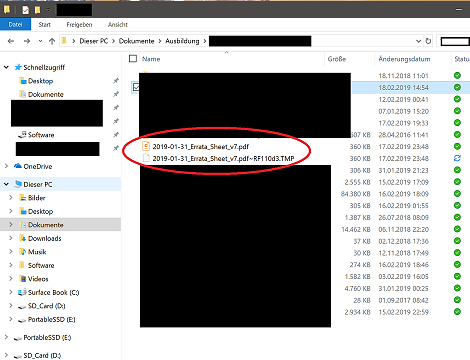Go up one folder level

click(x=52, y=41)
